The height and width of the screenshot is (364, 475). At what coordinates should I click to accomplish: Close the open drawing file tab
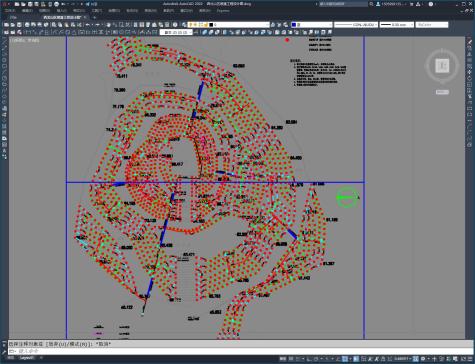(85, 17)
